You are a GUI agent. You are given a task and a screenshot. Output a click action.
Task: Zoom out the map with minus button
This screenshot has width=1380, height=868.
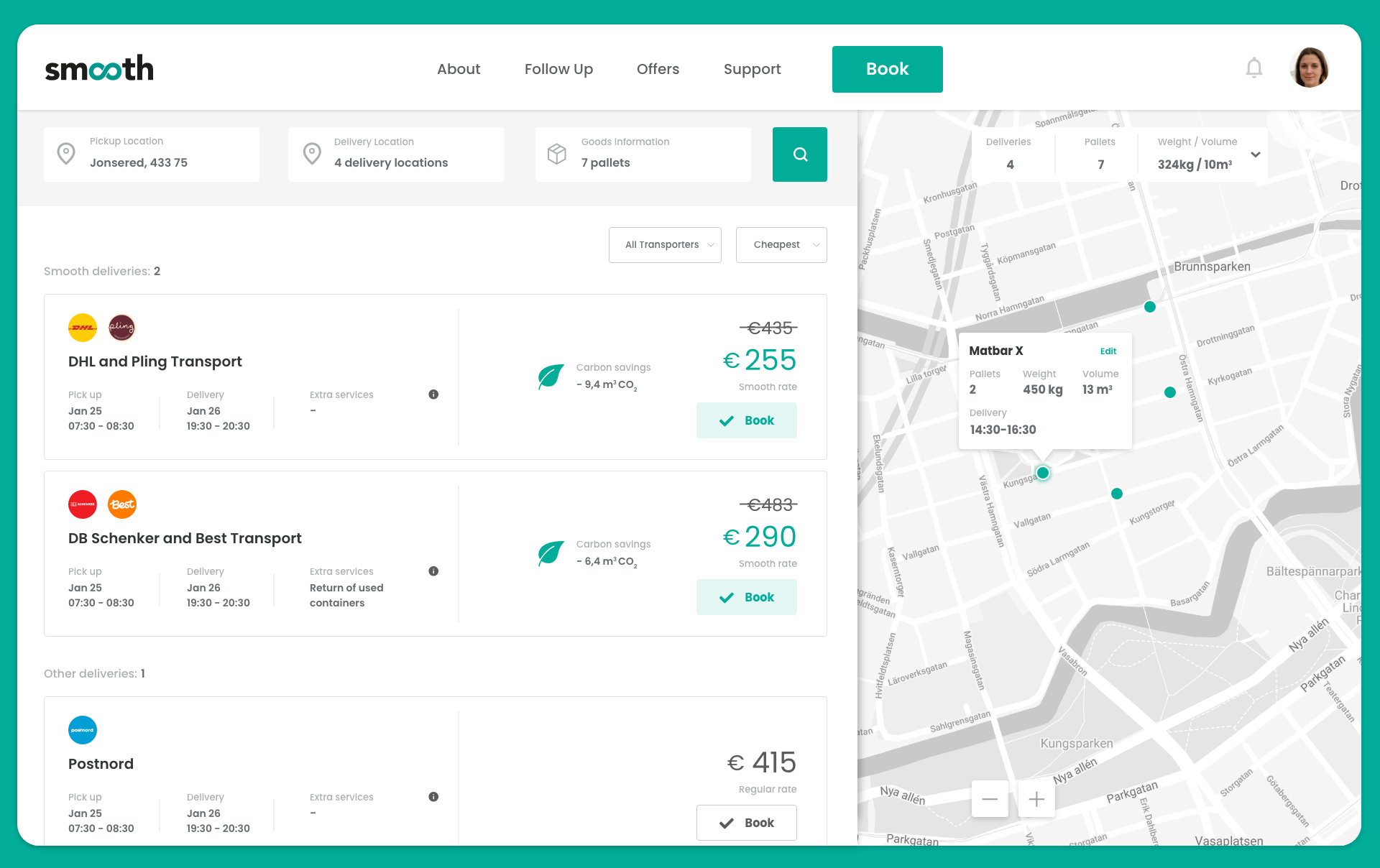coord(990,799)
